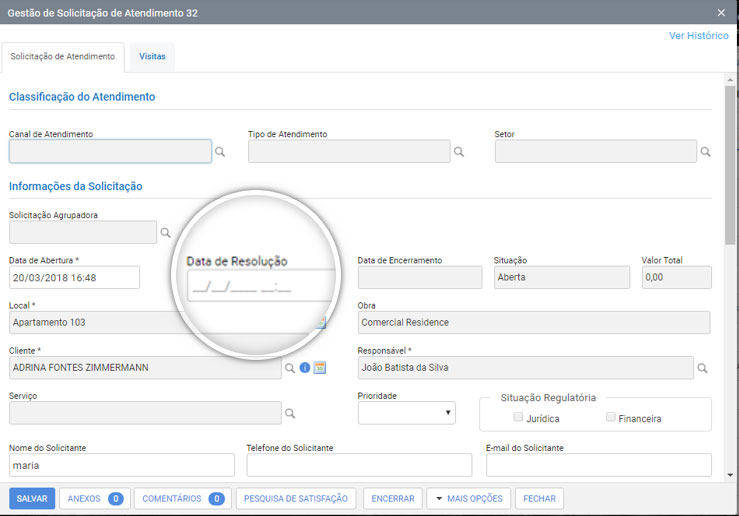The width and height of the screenshot is (739, 516).
Task: Click Data de Abertura date field
Action: [x=74, y=277]
